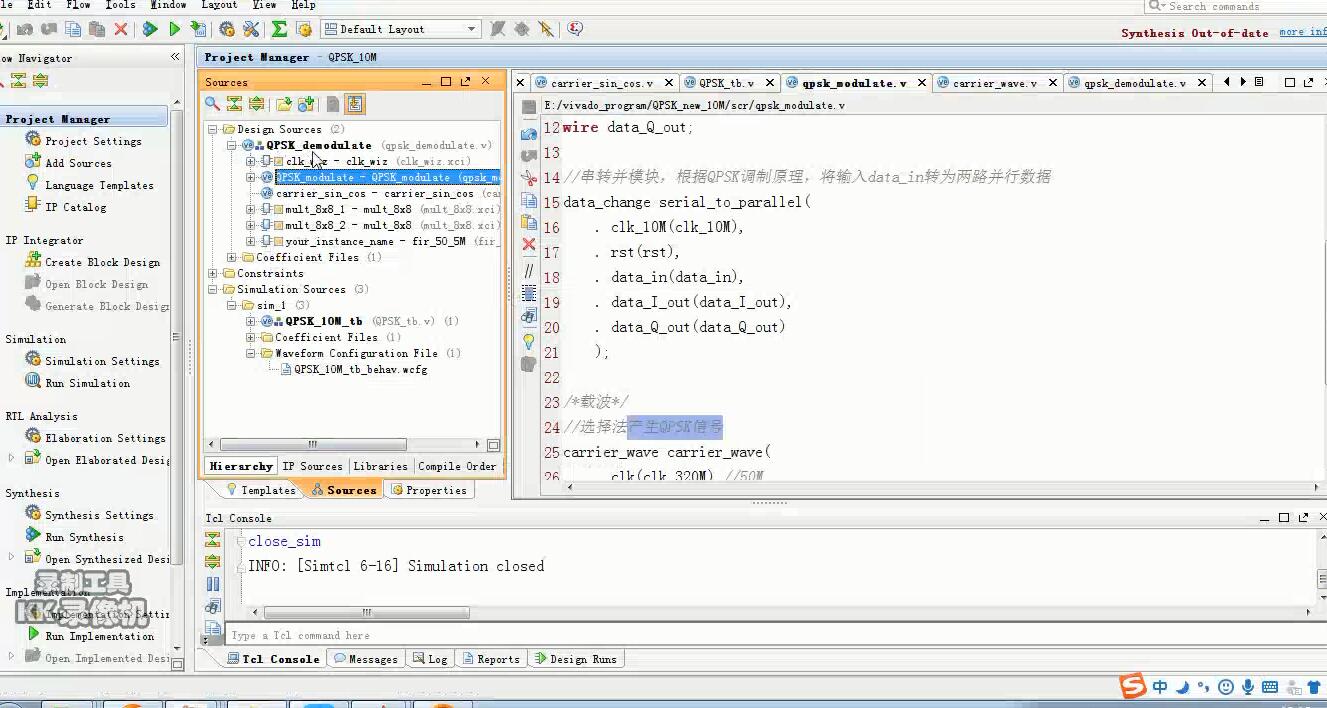The width and height of the screenshot is (1327, 708).
Task: Switch to carrier_wave.v editor tab
Action: pyautogui.click(x=995, y=83)
